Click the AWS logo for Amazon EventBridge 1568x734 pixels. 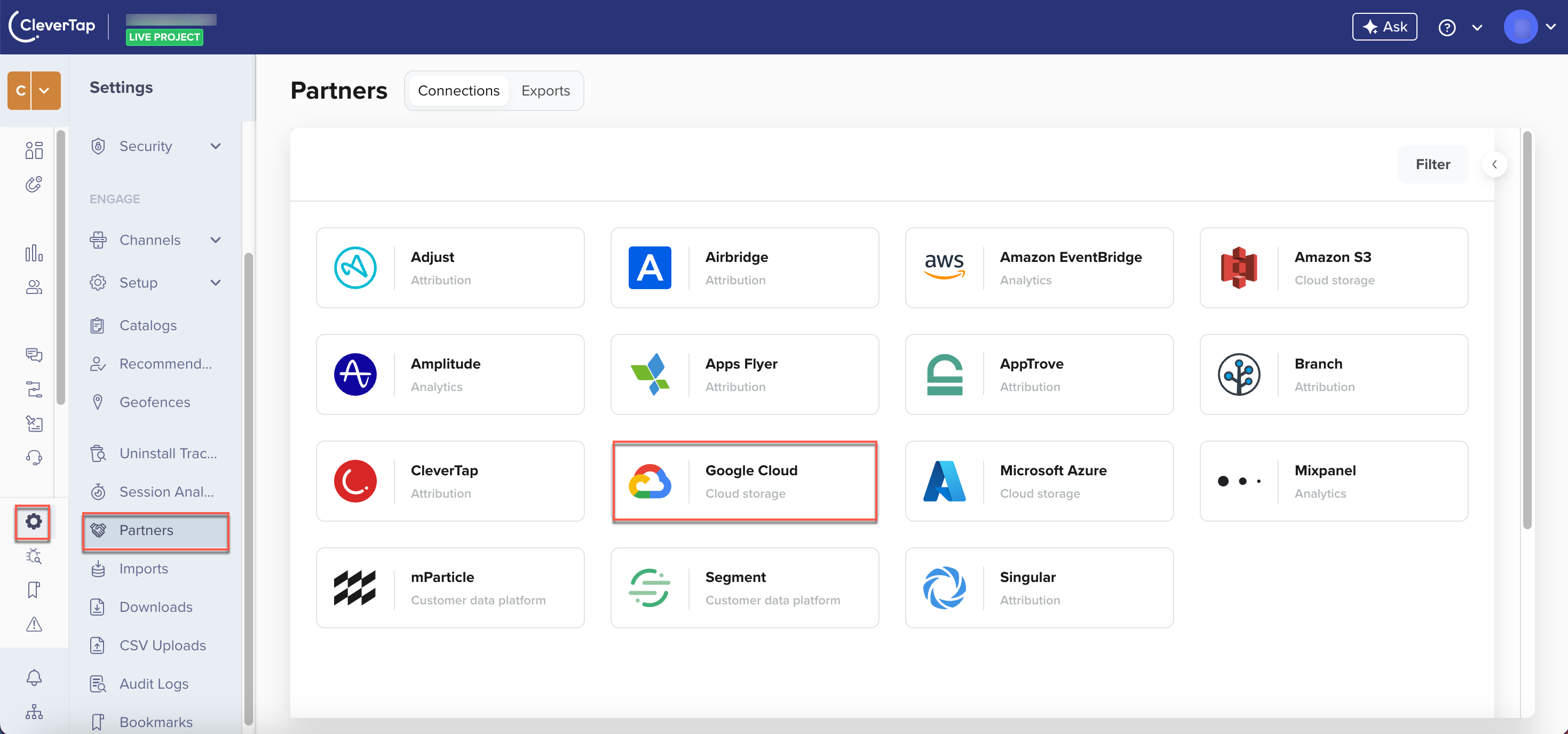click(x=944, y=267)
